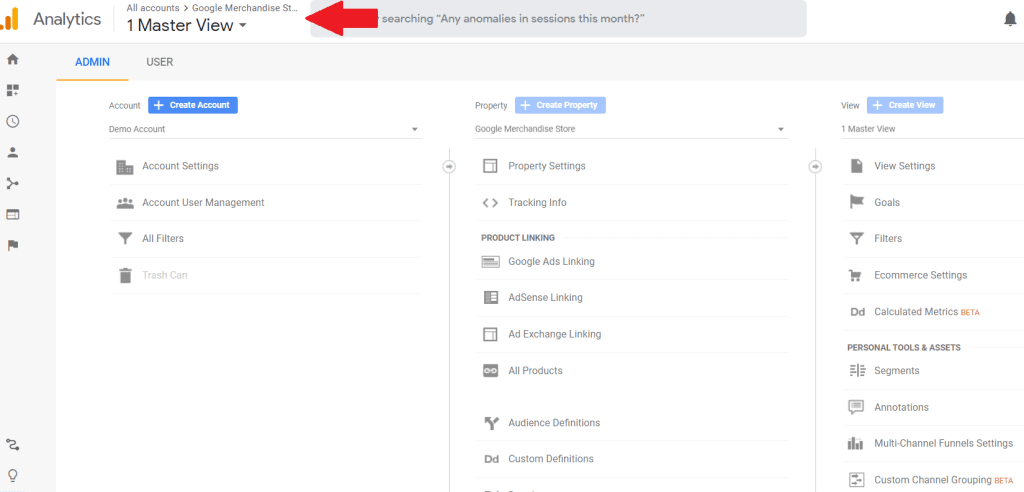Open Account Settings link
This screenshot has width=1024, height=492.
coord(180,166)
